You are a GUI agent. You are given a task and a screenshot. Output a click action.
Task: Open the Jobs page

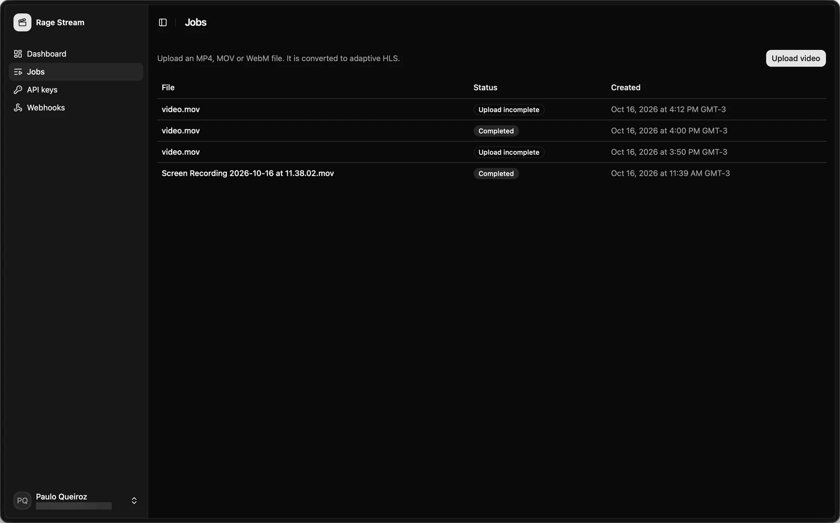click(x=76, y=72)
